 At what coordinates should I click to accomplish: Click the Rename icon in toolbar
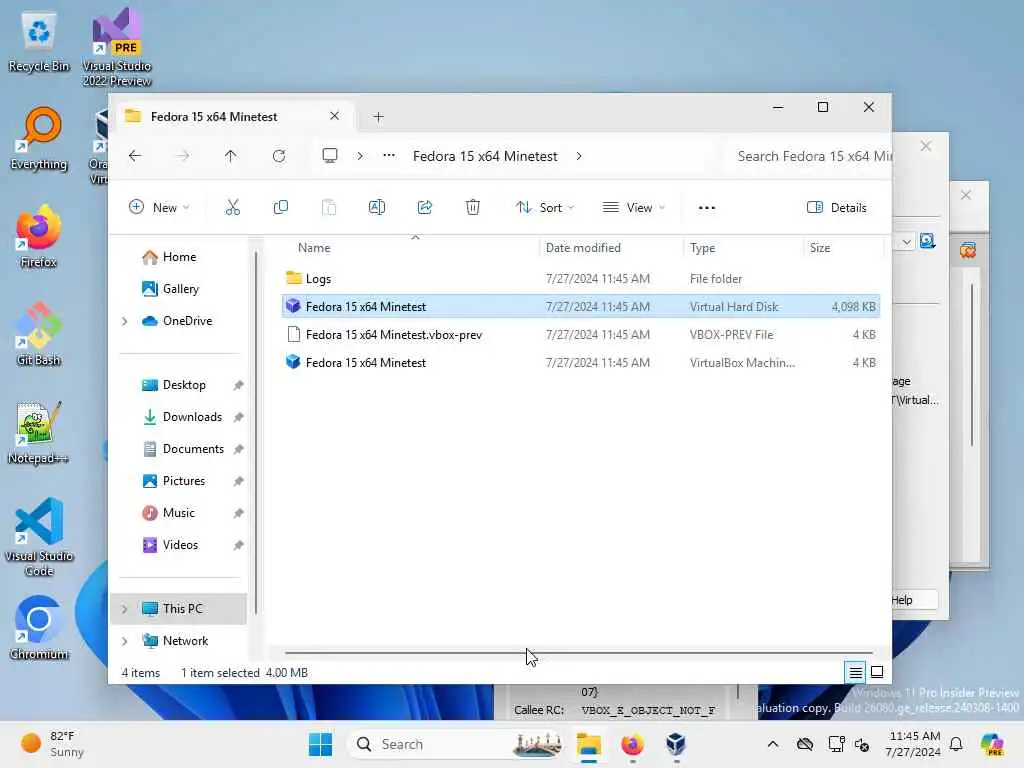tap(377, 208)
